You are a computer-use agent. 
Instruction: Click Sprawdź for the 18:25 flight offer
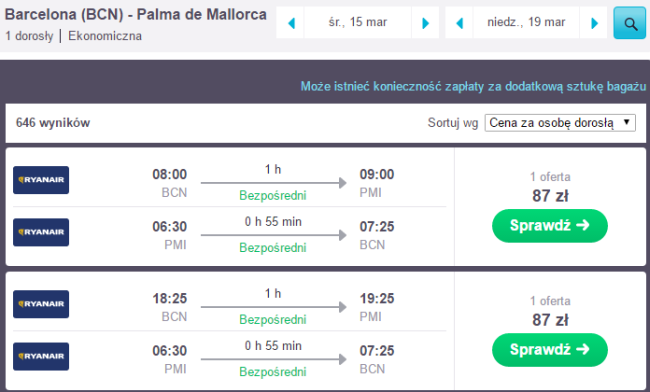coord(550,350)
